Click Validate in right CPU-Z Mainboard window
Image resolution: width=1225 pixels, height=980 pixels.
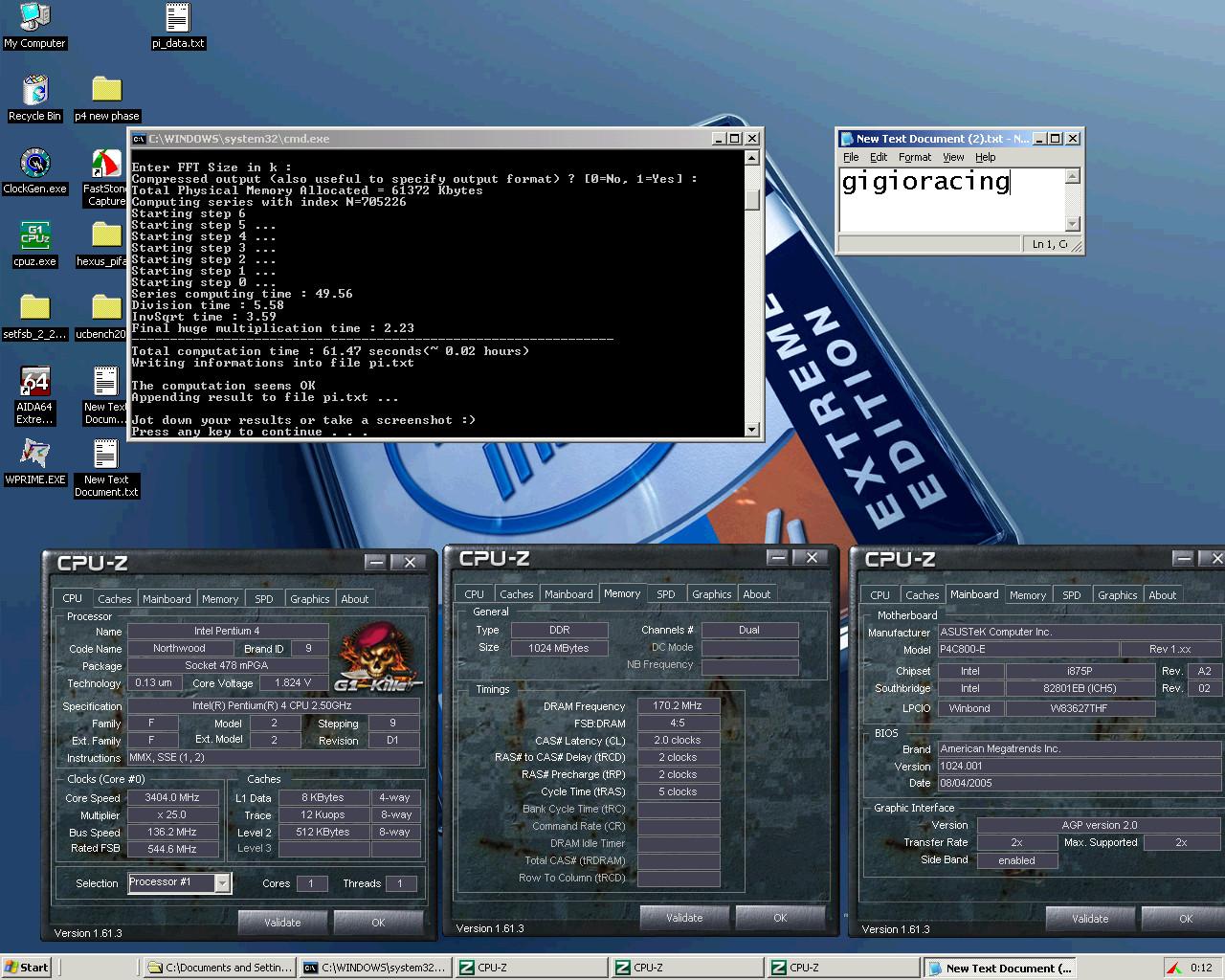[1090, 919]
